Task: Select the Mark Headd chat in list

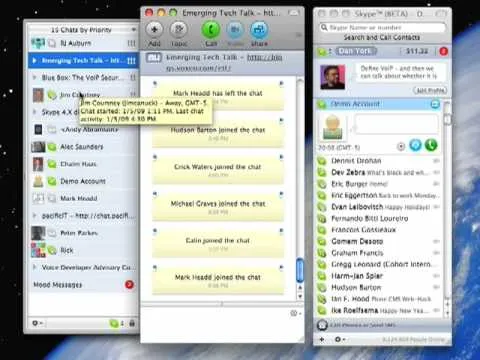Action: click(x=83, y=198)
